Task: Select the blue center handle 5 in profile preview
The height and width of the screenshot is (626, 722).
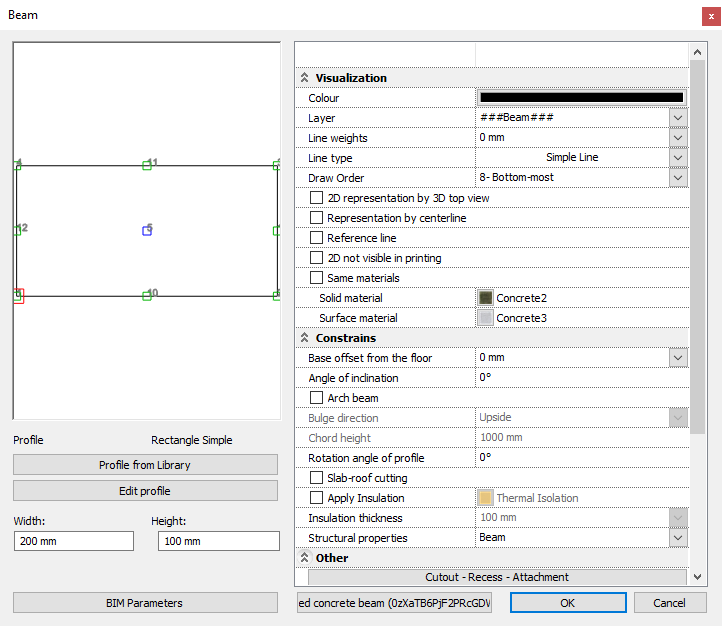Action: click(147, 231)
